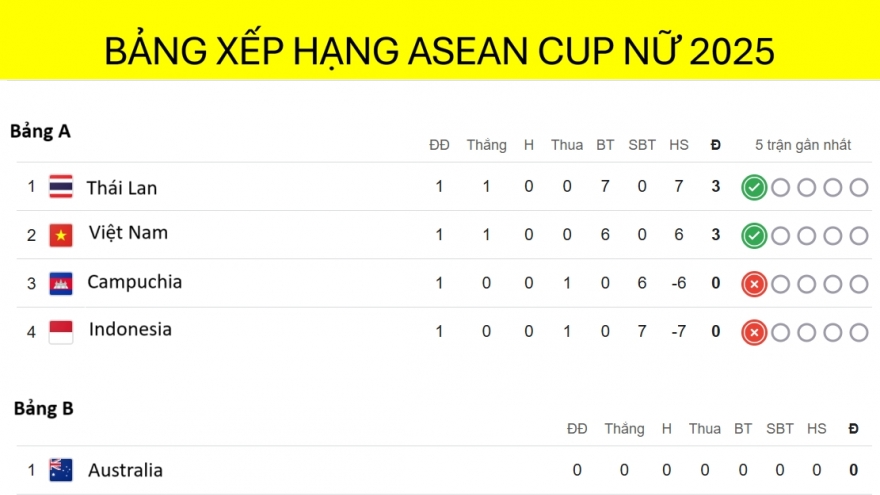Image resolution: width=880 pixels, height=495 pixels.
Task: Click the Thailand flag icon
Action: 61,187
